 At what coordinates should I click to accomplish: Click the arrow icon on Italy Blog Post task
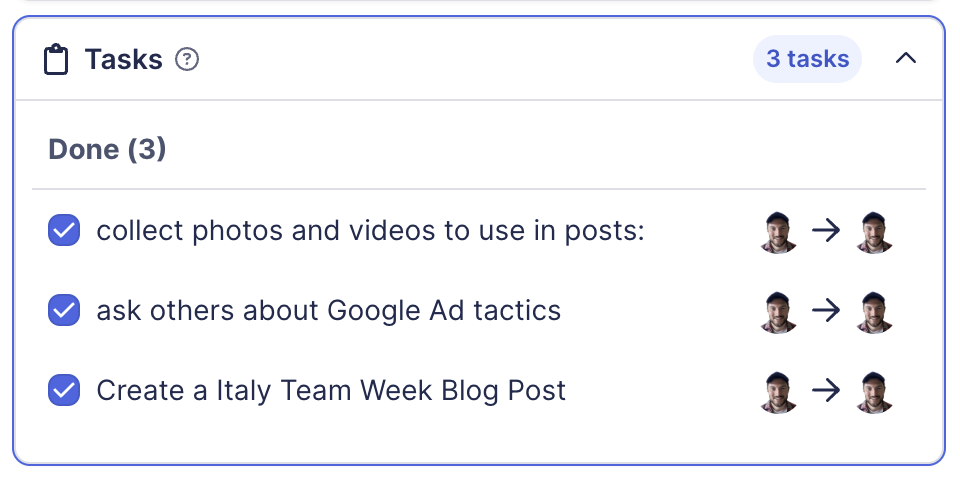click(x=826, y=391)
